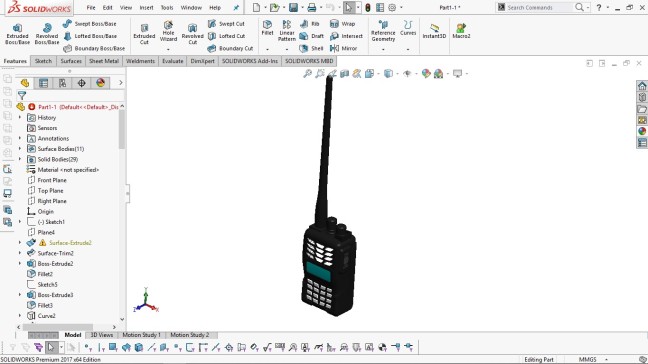Screen dimensions: 648x364
Task: Open the FeatureManager design tree tab
Action: pos(25,83)
